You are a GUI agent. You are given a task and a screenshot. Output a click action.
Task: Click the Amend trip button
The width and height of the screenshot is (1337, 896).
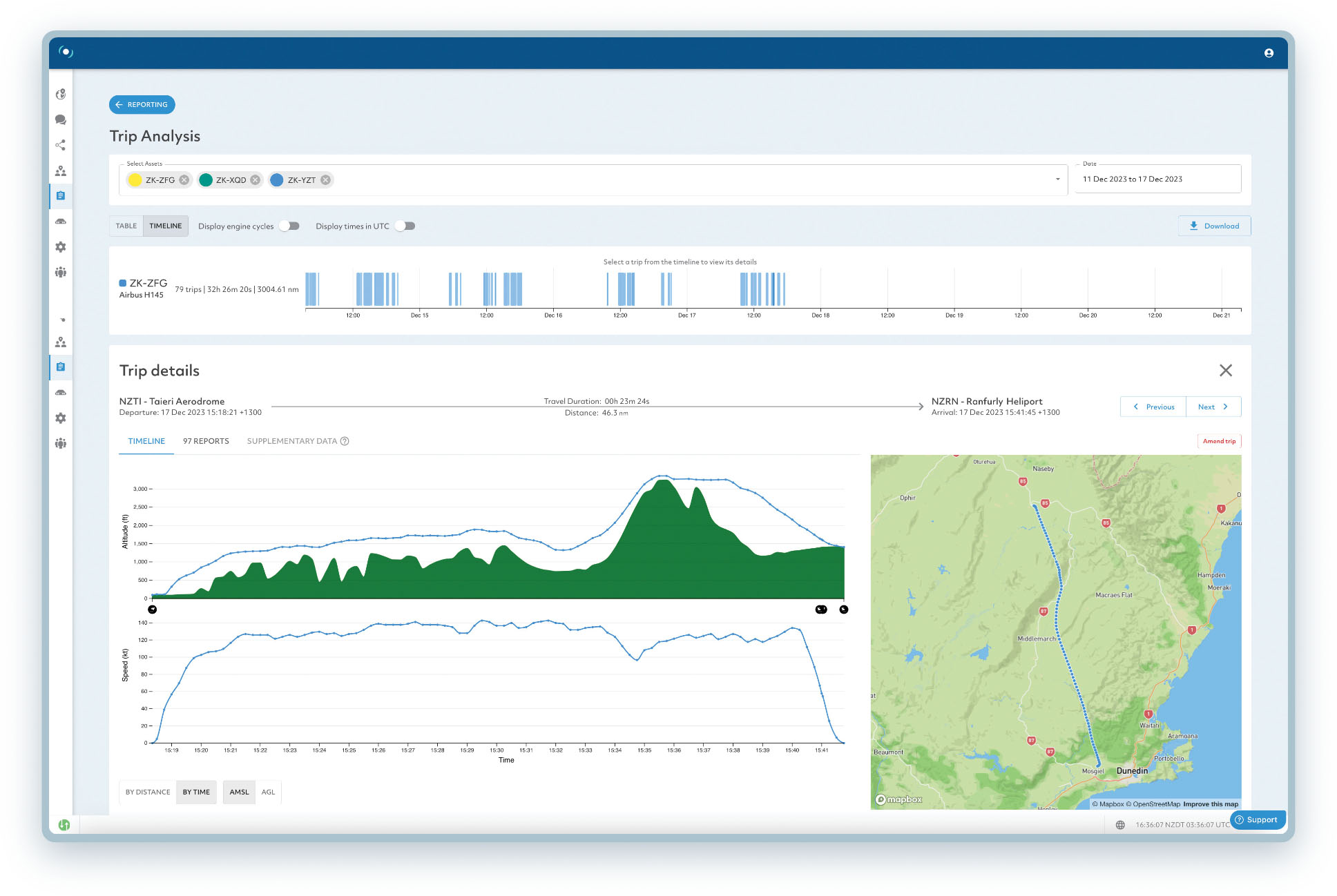[x=1219, y=441]
